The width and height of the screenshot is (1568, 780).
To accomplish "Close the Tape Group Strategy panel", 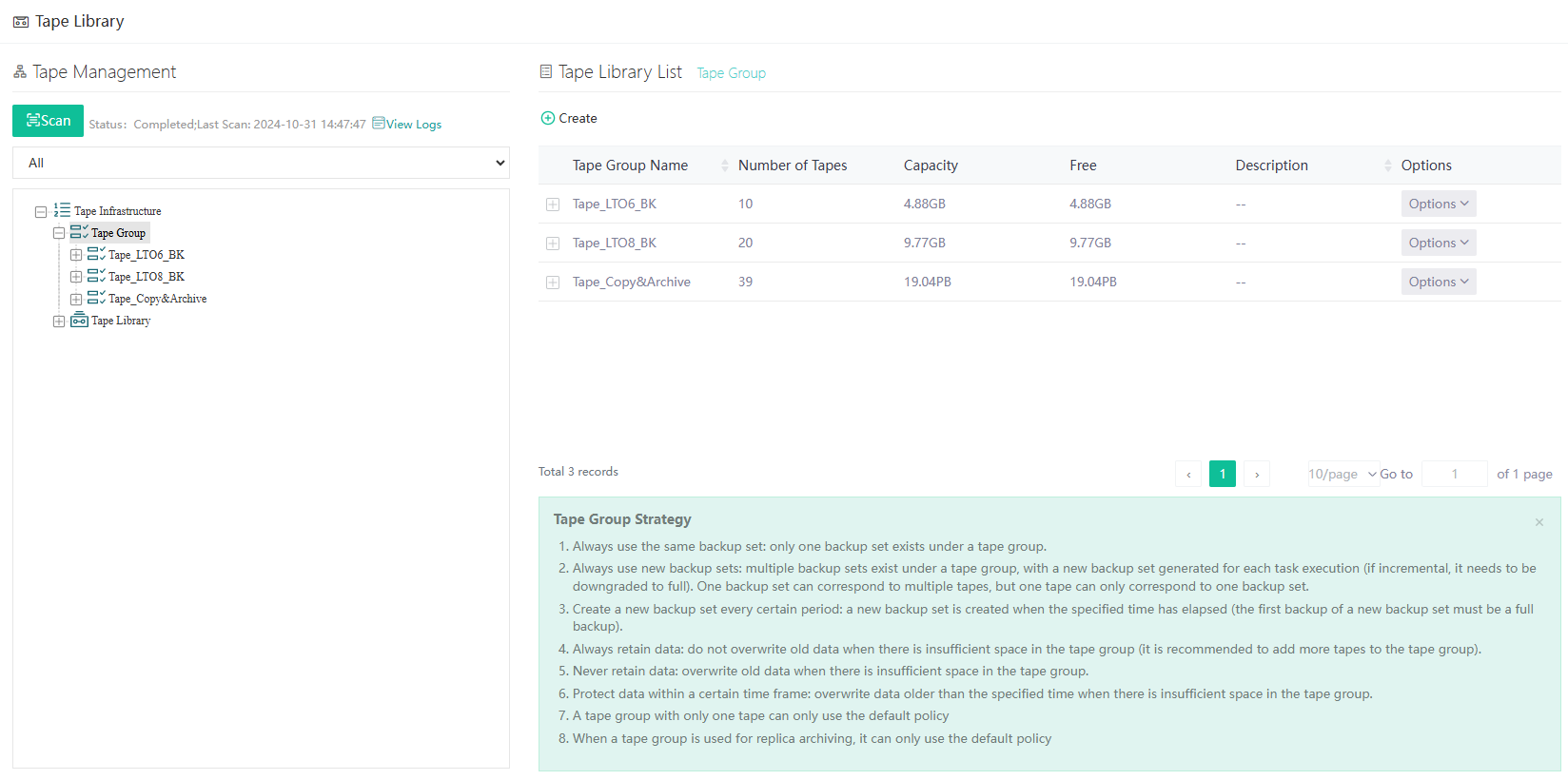I will [x=1539, y=522].
